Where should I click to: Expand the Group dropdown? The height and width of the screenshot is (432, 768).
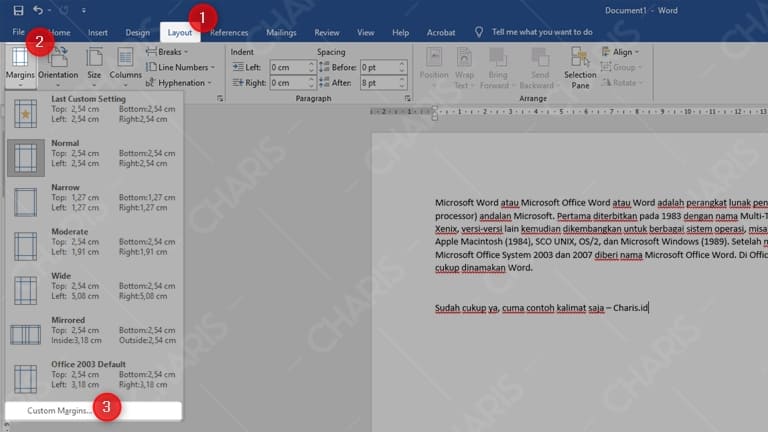coord(621,68)
